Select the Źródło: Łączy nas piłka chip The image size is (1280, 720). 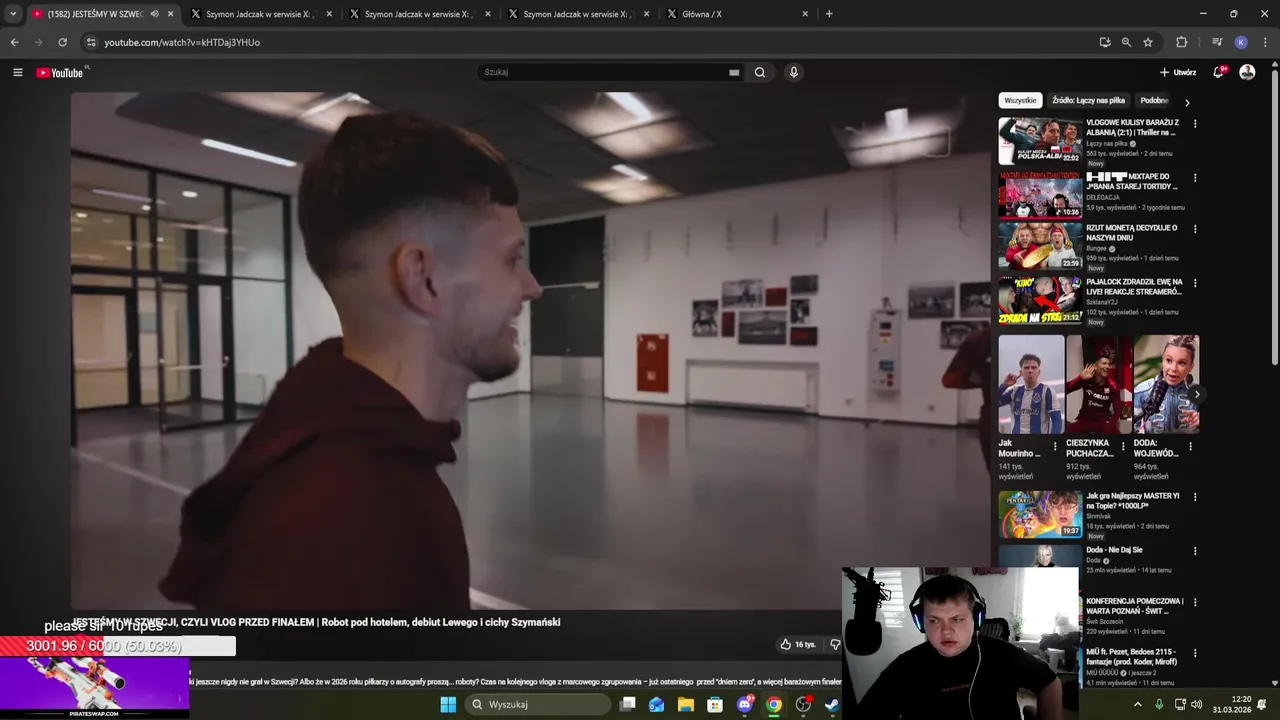(1088, 101)
